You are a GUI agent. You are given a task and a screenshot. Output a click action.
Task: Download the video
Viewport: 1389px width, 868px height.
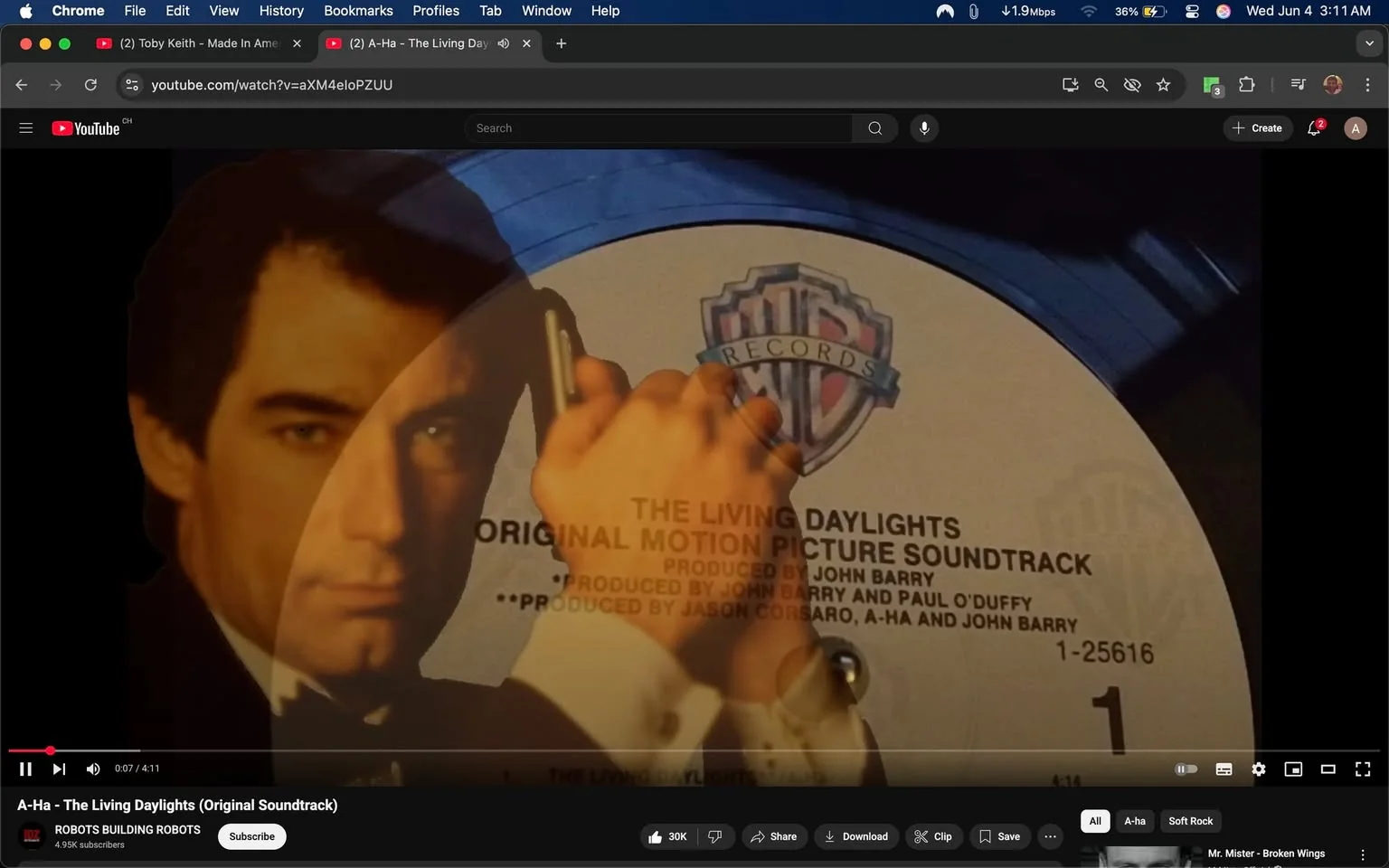click(856, 836)
